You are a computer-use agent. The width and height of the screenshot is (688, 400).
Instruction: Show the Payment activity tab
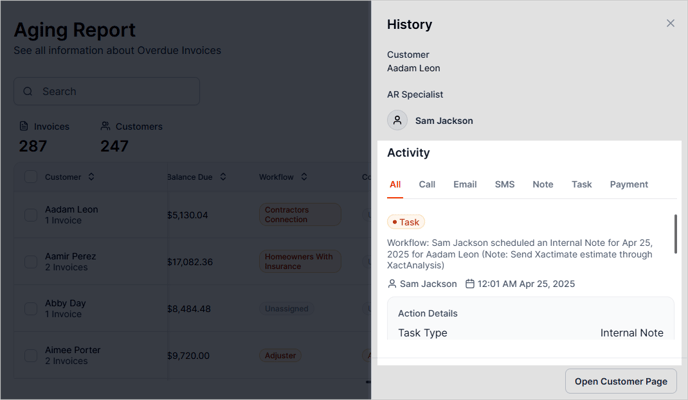629,184
